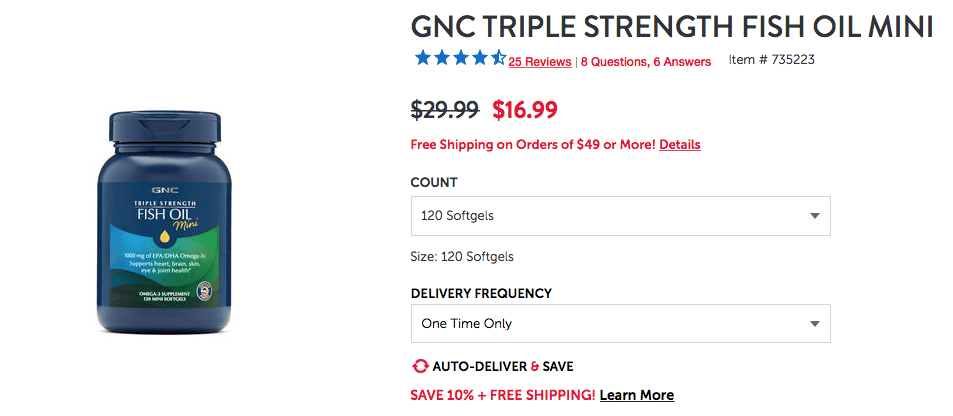Open the 25 Reviews link

[x=540, y=61]
